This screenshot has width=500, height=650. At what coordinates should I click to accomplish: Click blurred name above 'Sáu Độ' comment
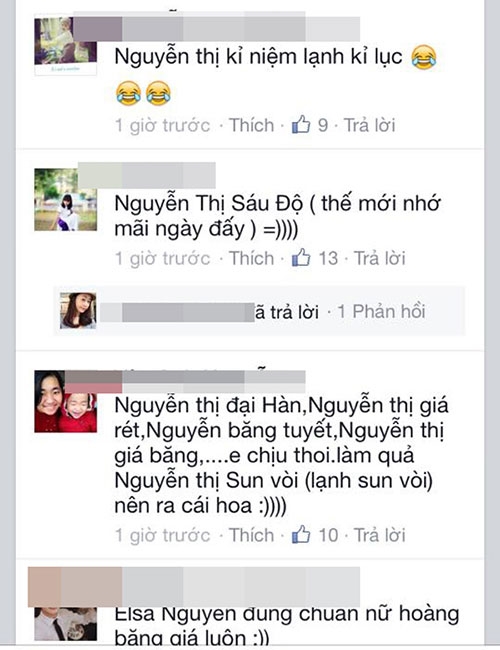(147, 175)
